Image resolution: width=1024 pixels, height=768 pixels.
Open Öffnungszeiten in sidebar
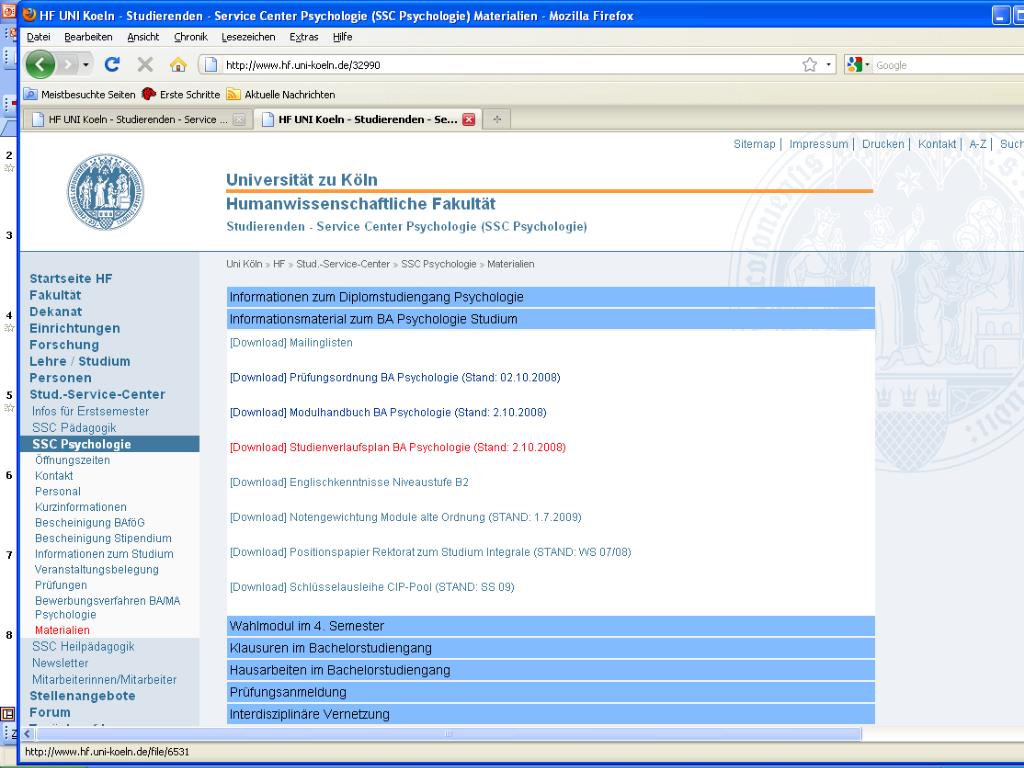coord(72,460)
